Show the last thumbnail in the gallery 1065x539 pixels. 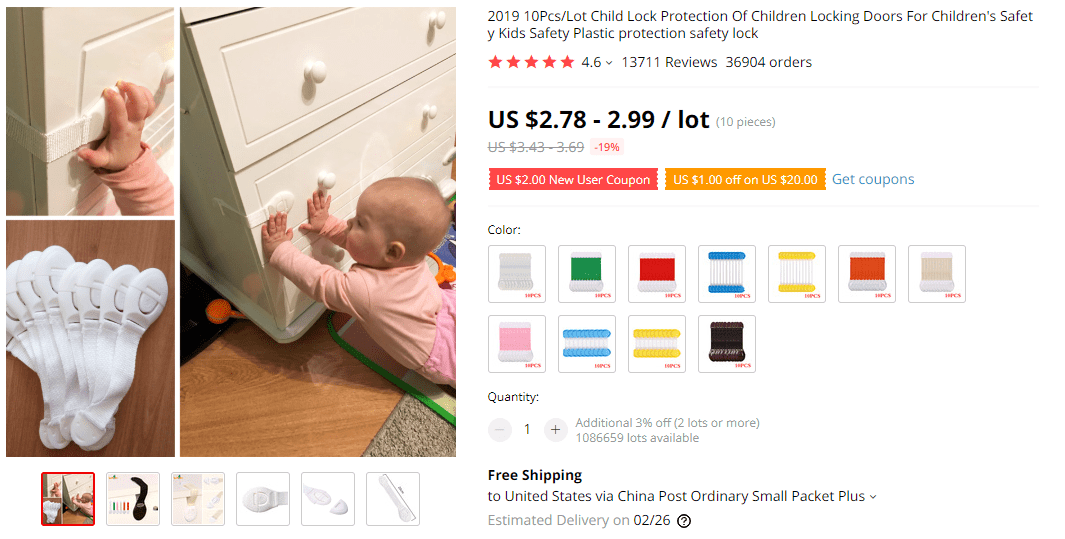[x=393, y=499]
